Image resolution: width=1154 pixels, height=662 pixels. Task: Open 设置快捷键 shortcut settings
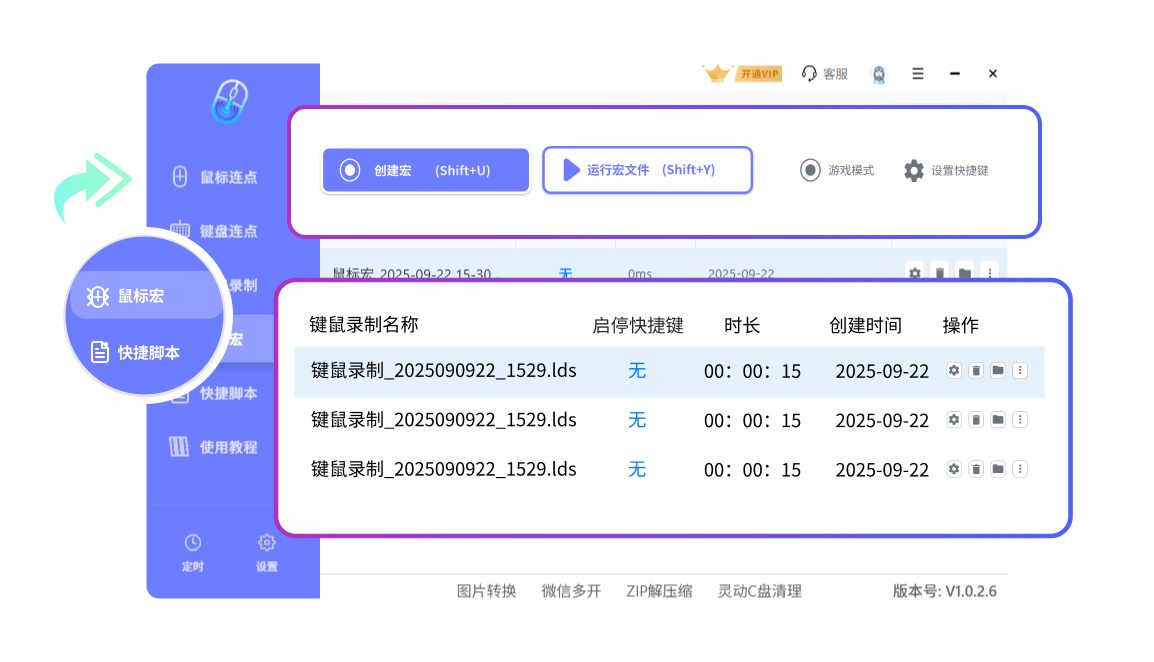[946, 170]
